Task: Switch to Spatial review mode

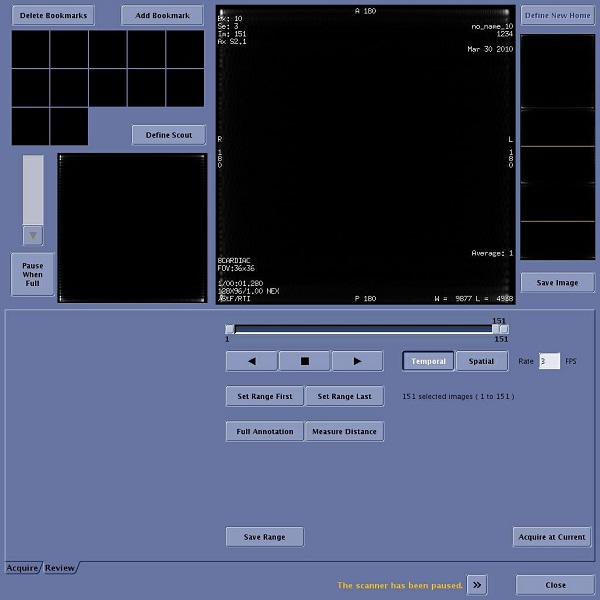Action: [481, 361]
